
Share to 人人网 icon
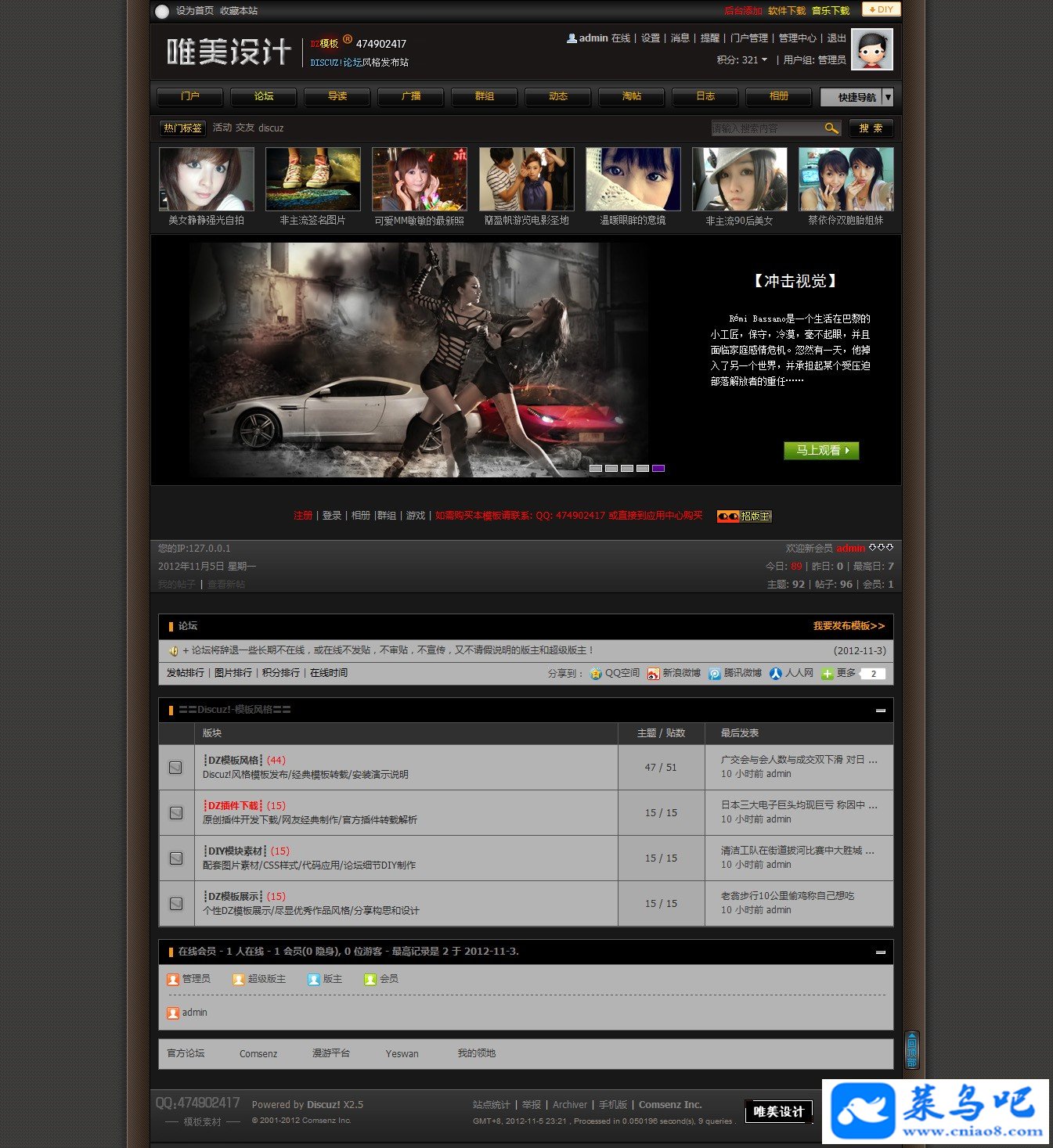776,673
